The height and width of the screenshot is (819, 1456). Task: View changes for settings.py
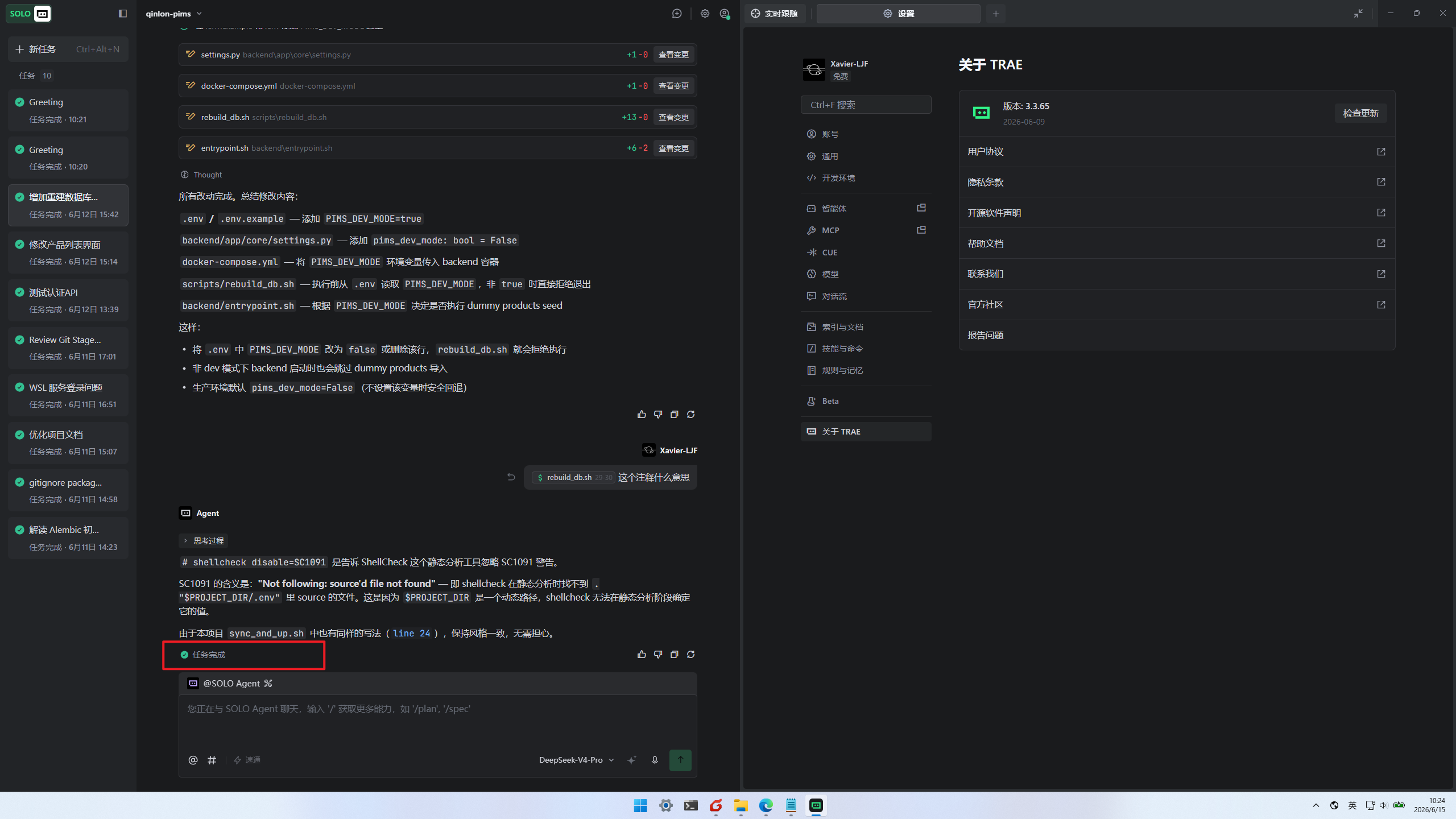tap(673, 55)
